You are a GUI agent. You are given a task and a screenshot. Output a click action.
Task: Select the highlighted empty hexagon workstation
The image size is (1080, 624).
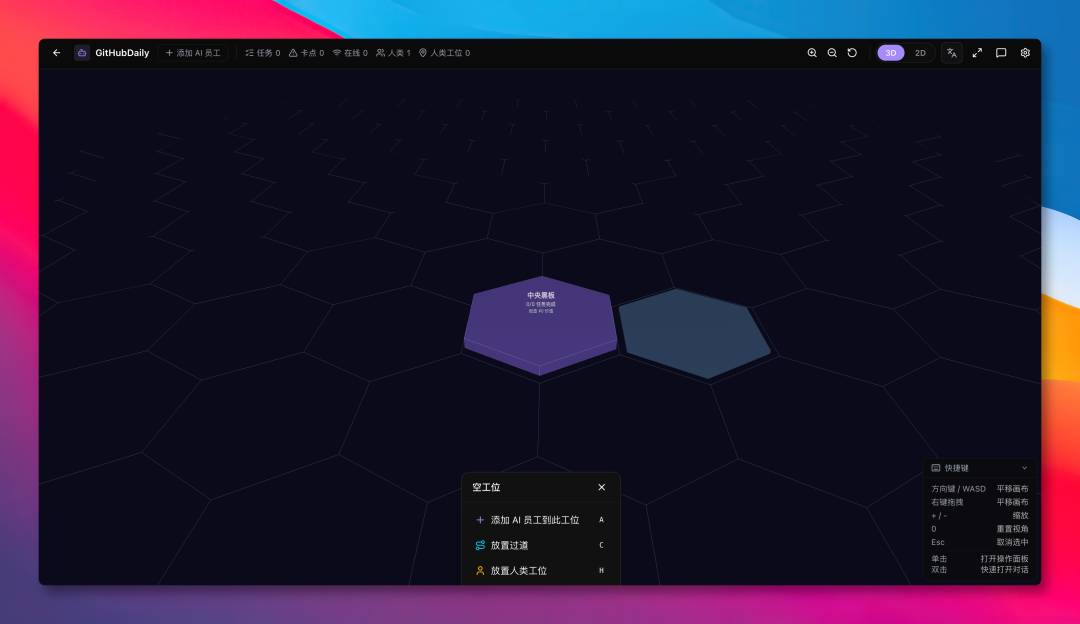point(694,333)
